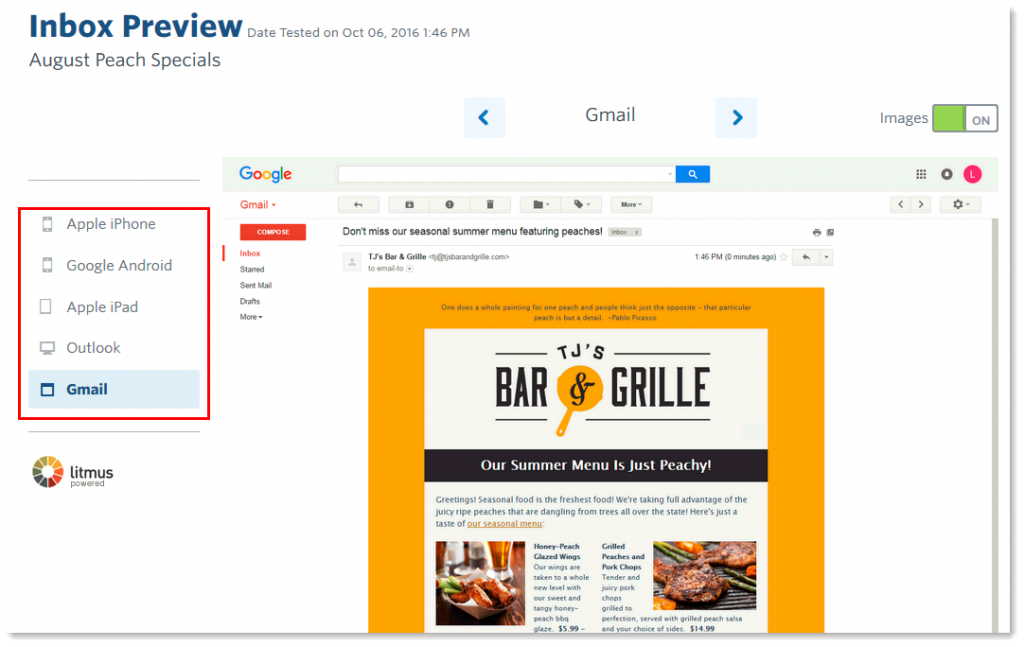The image size is (1024, 647).
Task: Click subject 'Don't miss our seasonal summer menu'
Action: tap(472, 232)
